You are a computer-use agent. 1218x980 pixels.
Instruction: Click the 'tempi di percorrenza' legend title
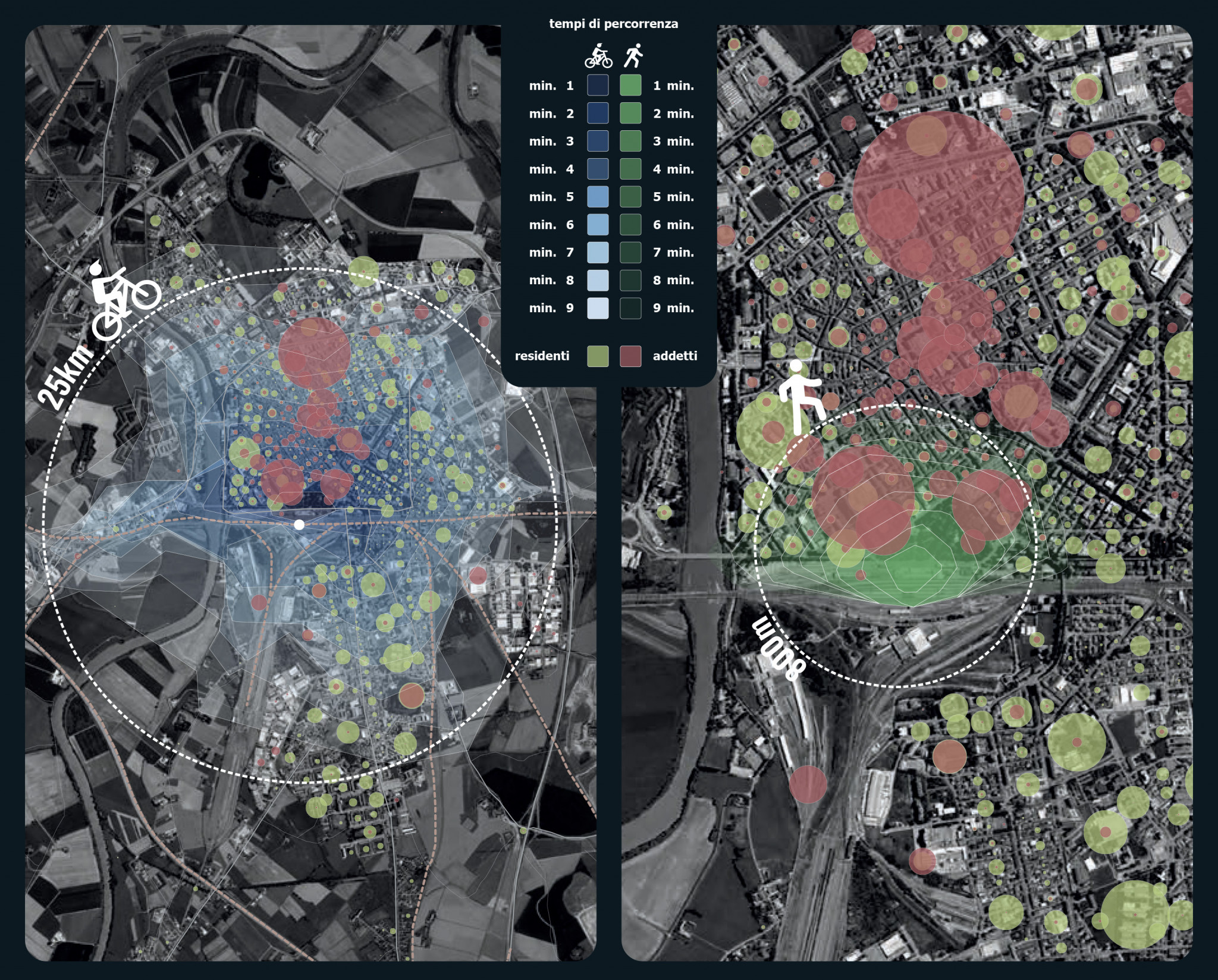tap(613, 24)
